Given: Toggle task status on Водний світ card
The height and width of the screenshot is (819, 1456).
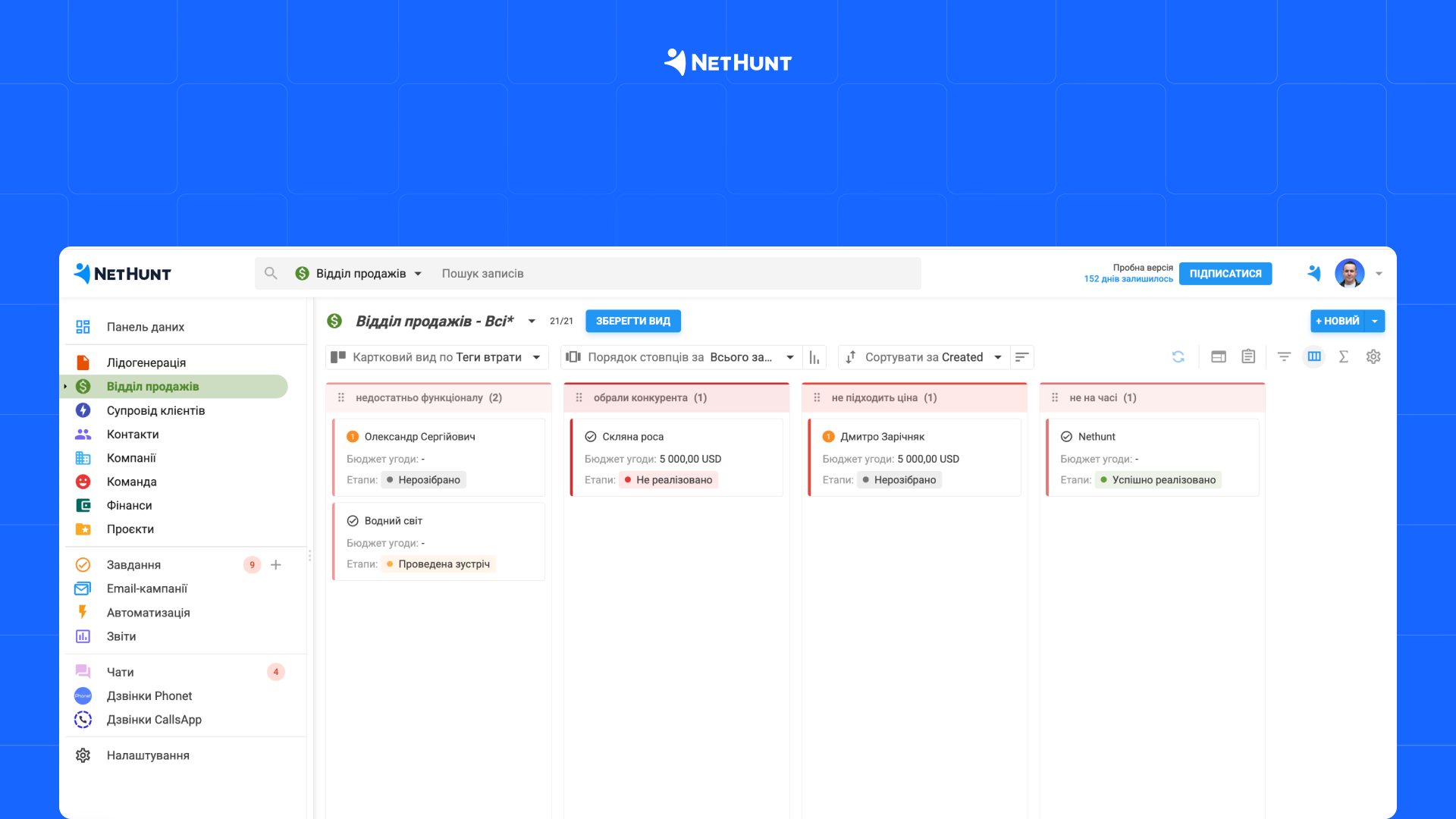Looking at the screenshot, I should pos(353,521).
